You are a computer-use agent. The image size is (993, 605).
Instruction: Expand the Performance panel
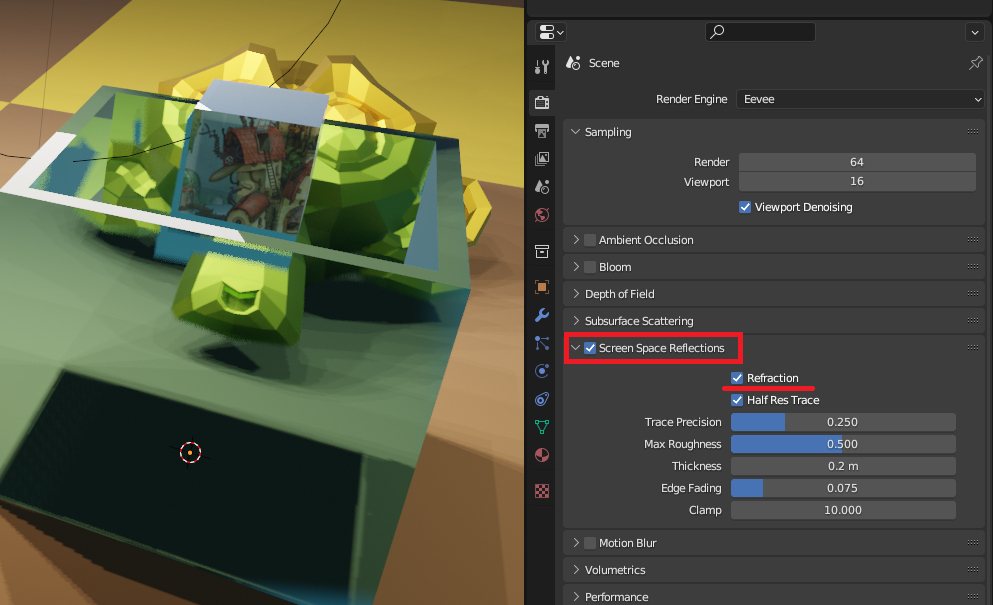coord(576,597)
